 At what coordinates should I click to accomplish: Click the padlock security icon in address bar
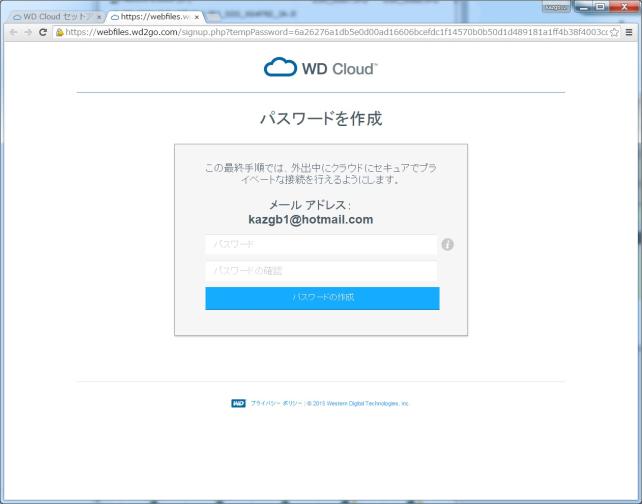(60, 32)
